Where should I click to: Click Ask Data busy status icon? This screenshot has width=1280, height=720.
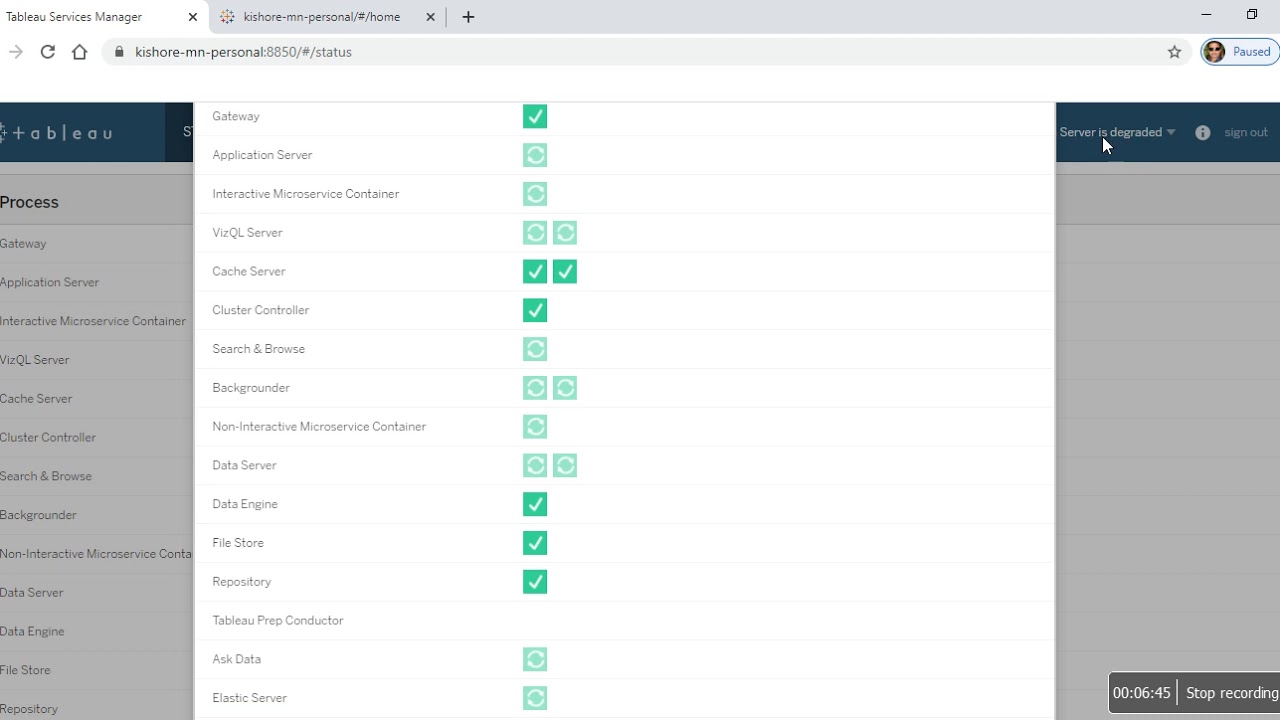535,659
